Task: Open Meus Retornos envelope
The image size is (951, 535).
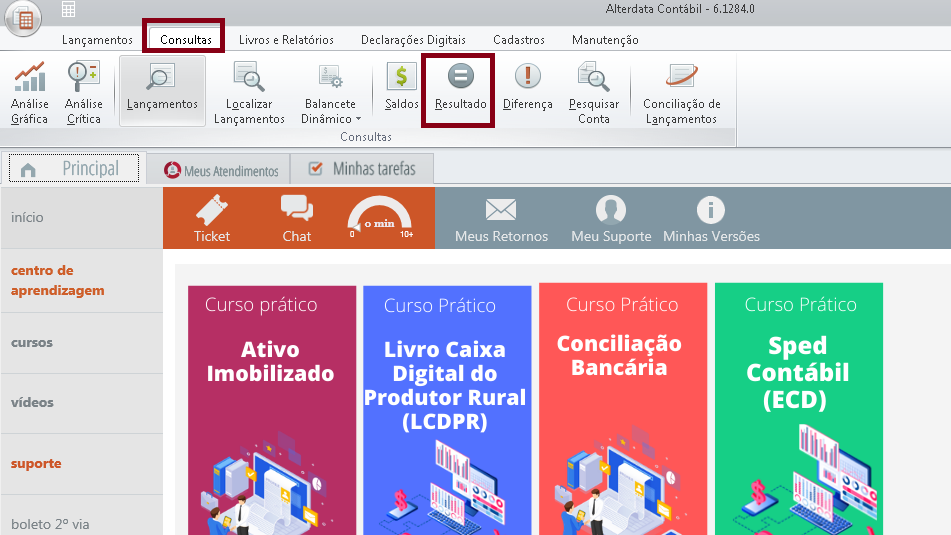Action: click(x=501, y=220)
